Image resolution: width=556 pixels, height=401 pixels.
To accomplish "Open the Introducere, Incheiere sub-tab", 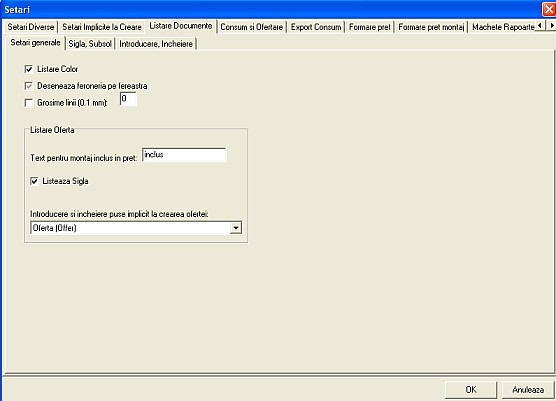I will point(156,44).
